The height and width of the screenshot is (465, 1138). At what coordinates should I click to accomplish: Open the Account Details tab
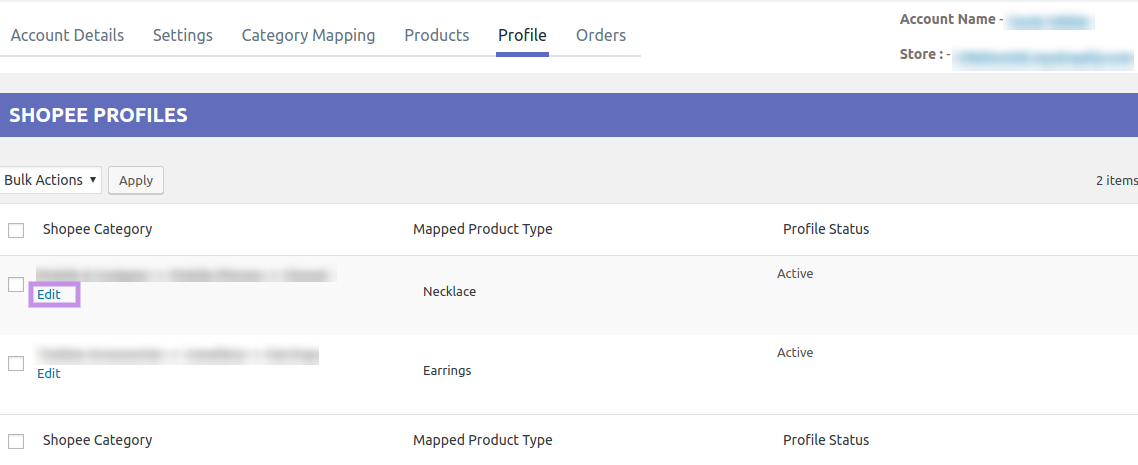(x=67, y=35)
